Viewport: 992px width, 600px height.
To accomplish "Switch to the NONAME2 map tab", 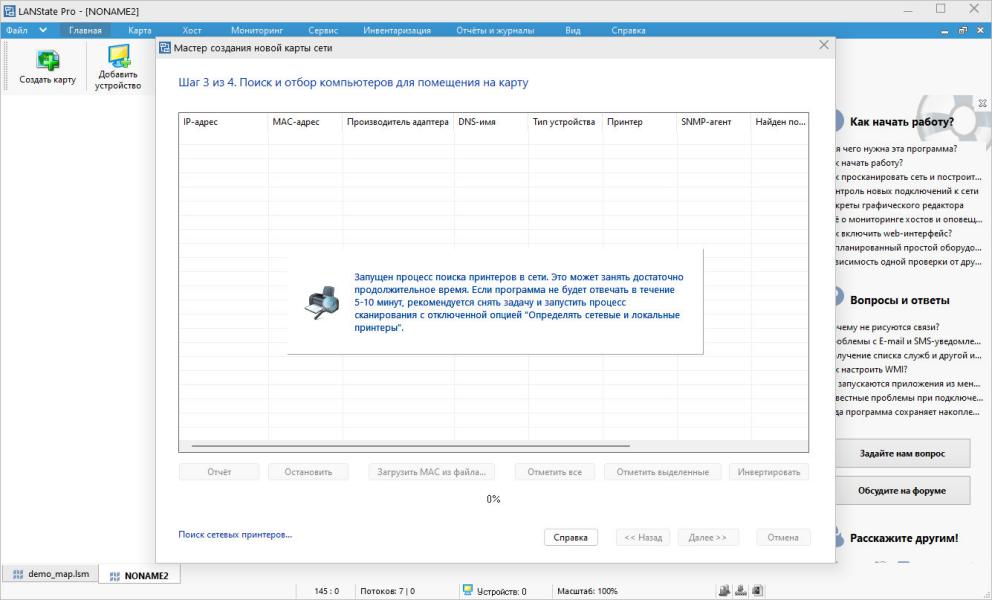I will click(x=140, y=575).
